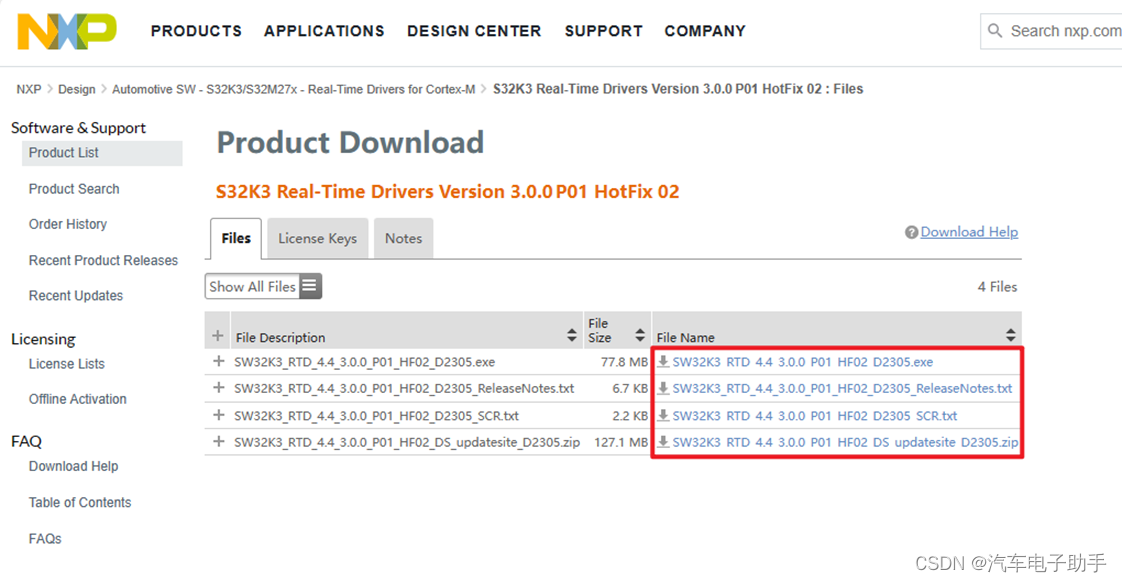1122x582 pixels.
Task: Click the 2.2 KB file size cell
Action: 630,415
